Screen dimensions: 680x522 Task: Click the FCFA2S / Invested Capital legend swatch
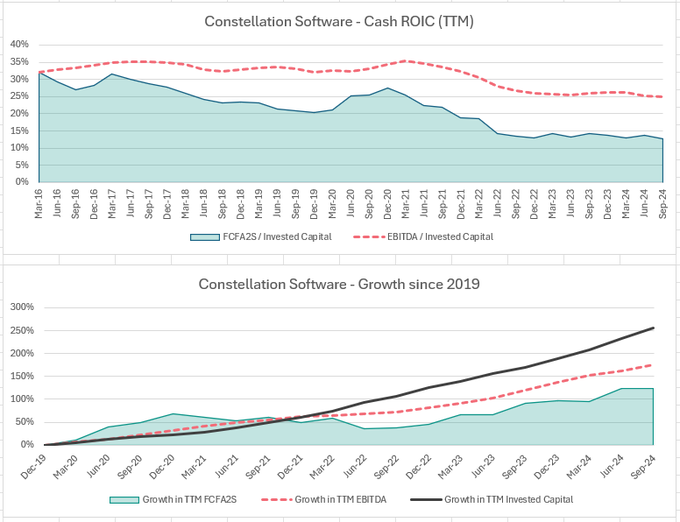coord(205,237)
